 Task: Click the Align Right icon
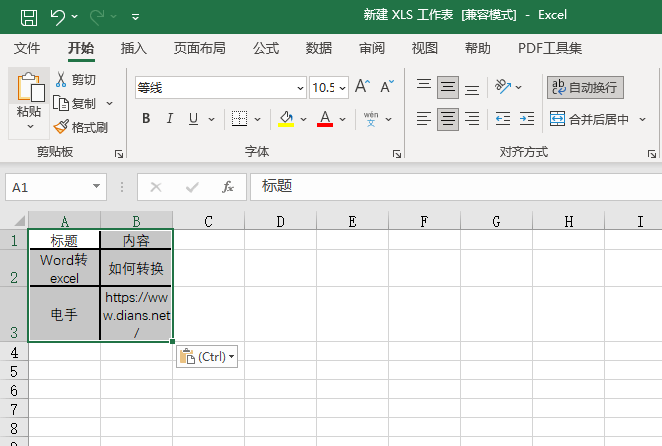[472, 119]
